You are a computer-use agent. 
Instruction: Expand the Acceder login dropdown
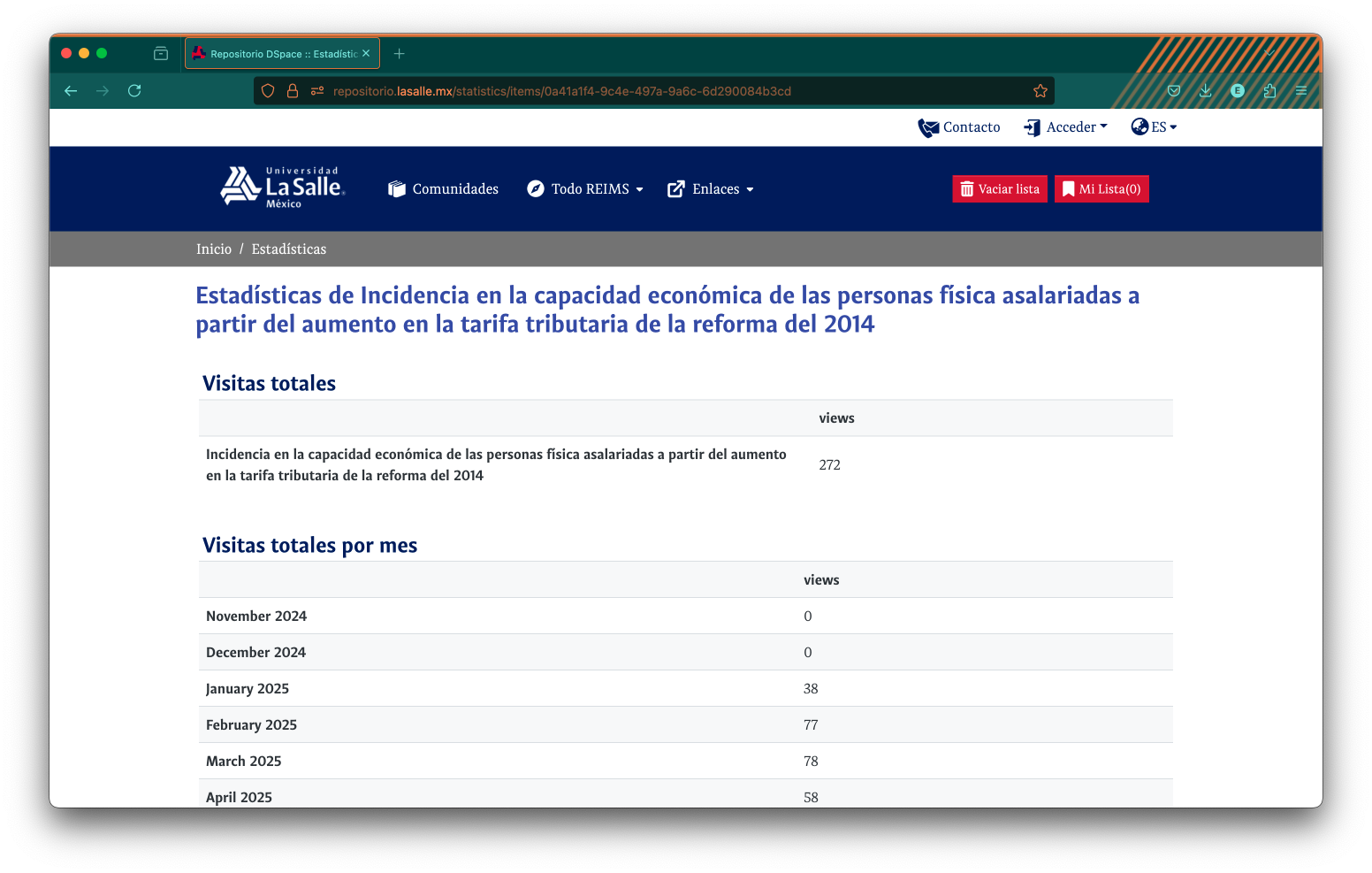click(1065, 127)
